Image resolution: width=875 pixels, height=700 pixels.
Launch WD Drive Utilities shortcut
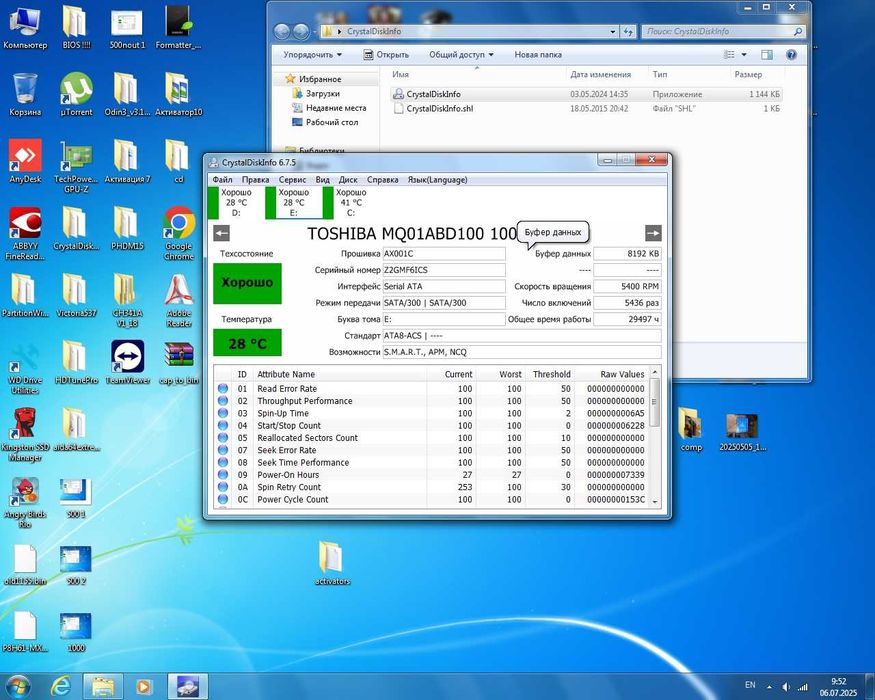(25, 367)
